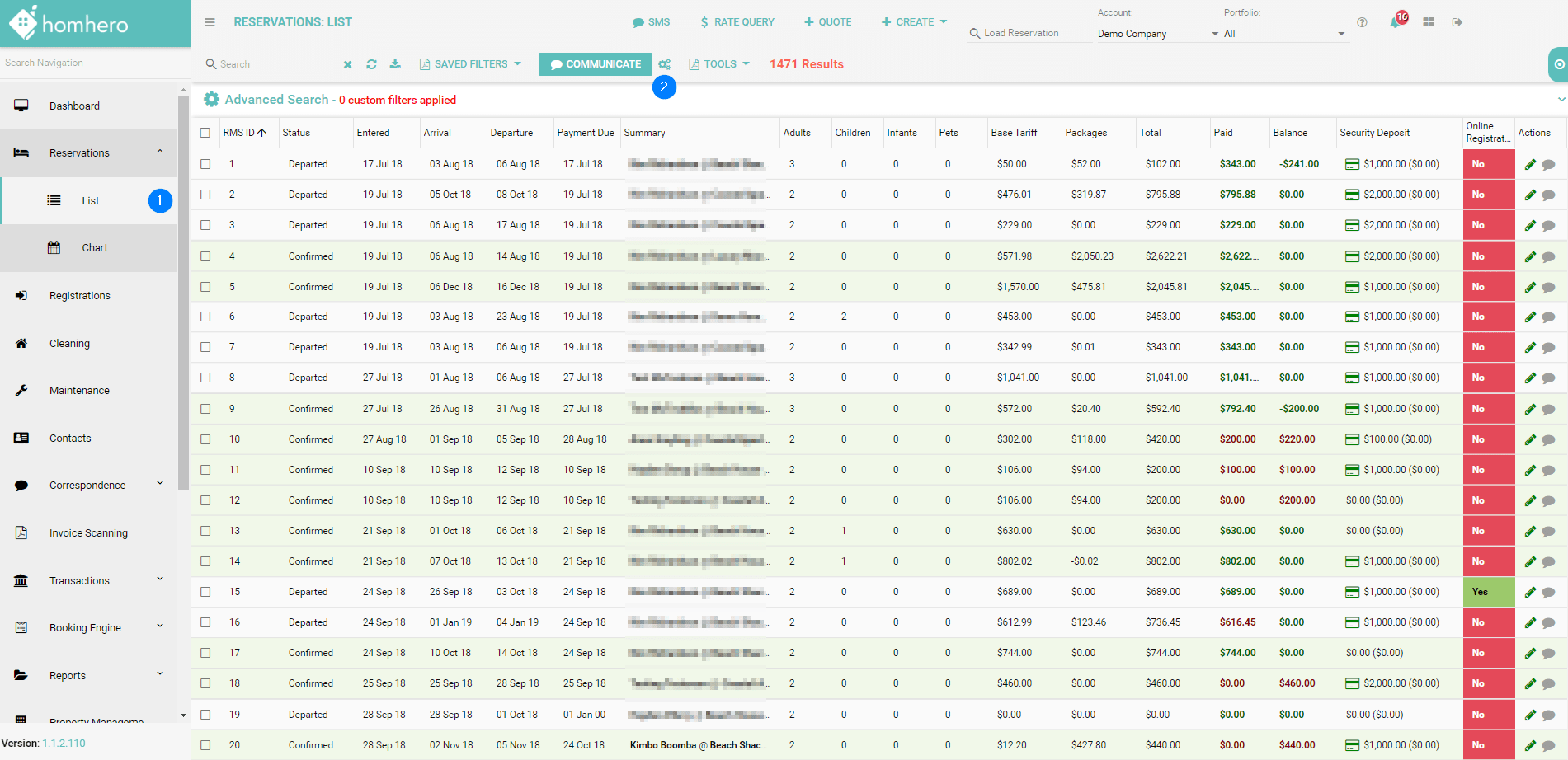Viewport: 1568px width, 760px height.
Task: Click the Communicate button
Action: [x=595, y=63]
